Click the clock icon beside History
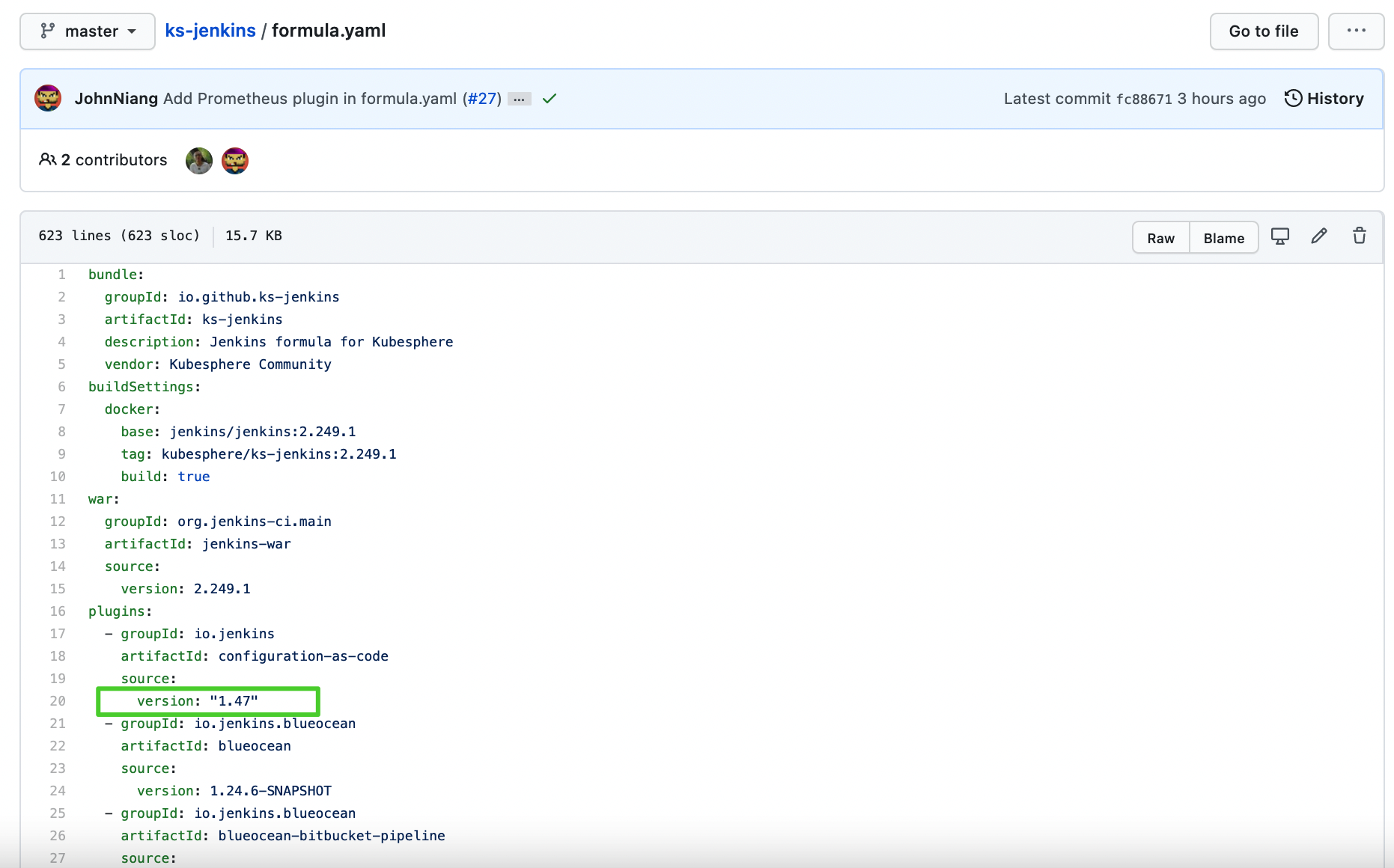Image resolution: width=1394 pixels, height=868 pixels. [1293, 98]
